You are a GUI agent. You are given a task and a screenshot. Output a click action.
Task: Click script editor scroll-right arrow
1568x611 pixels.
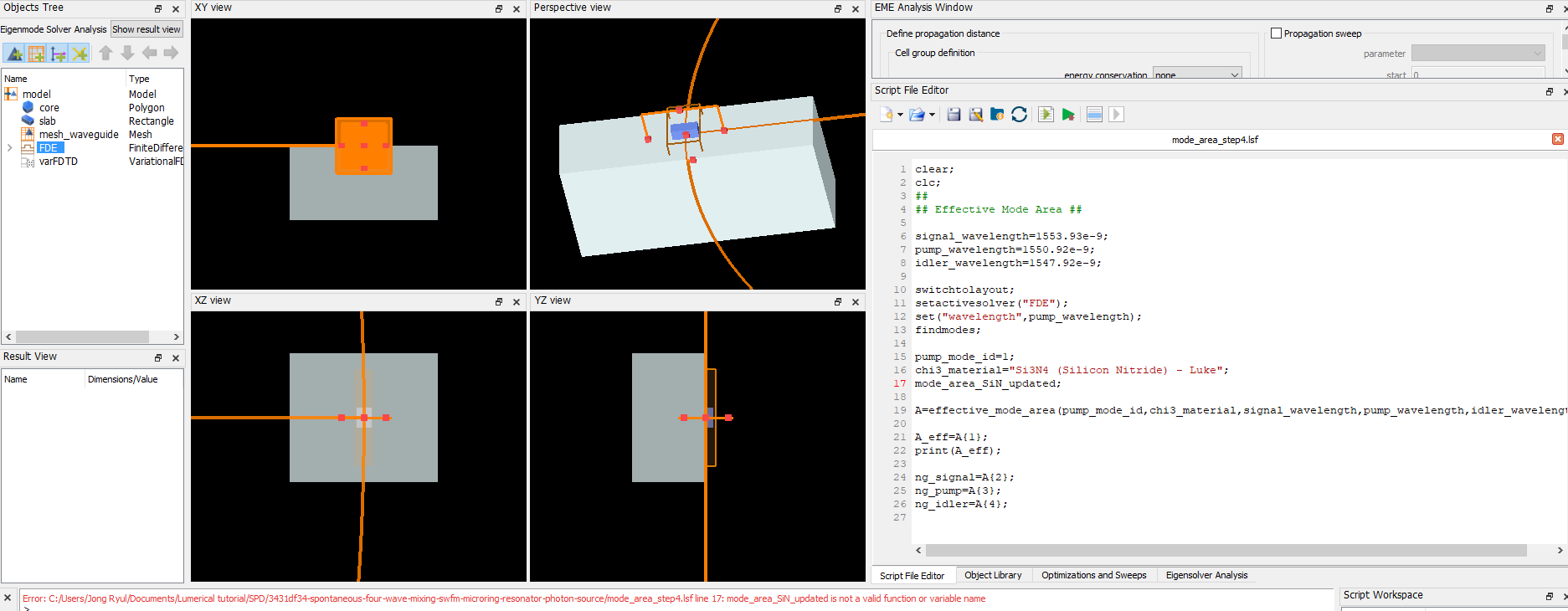1560,550
